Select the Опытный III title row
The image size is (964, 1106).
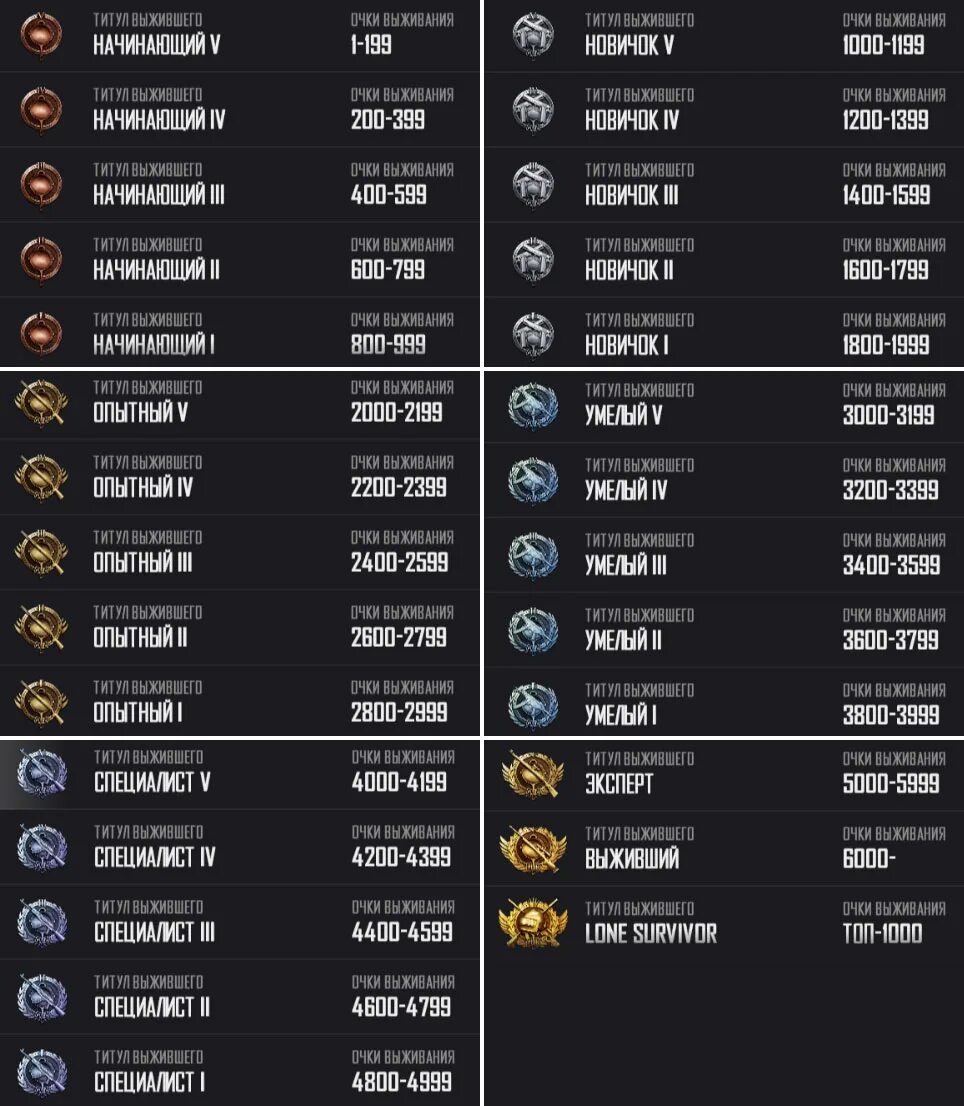pos(240,552)
